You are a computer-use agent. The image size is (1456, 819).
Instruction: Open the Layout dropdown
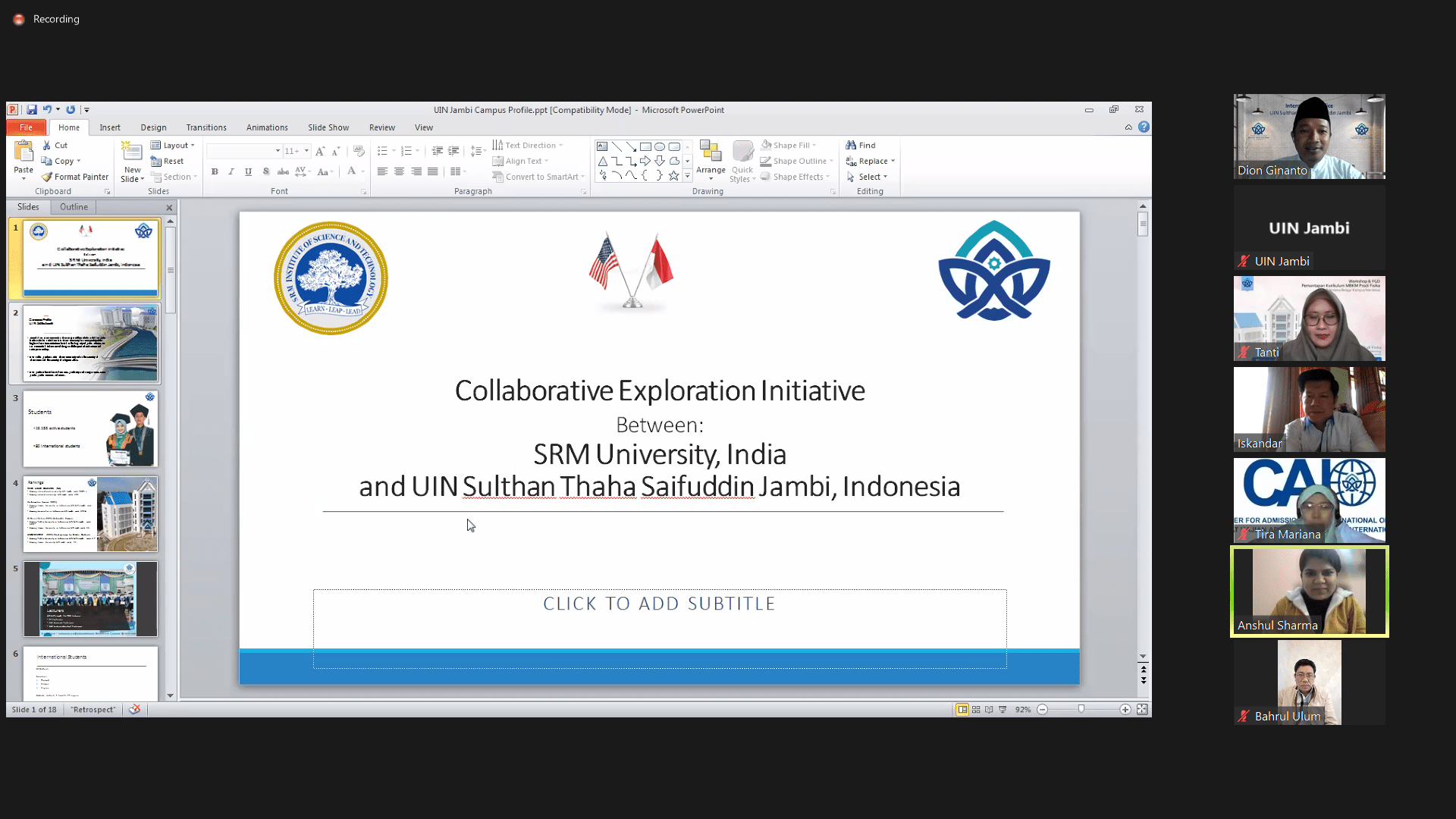(173, 145)
